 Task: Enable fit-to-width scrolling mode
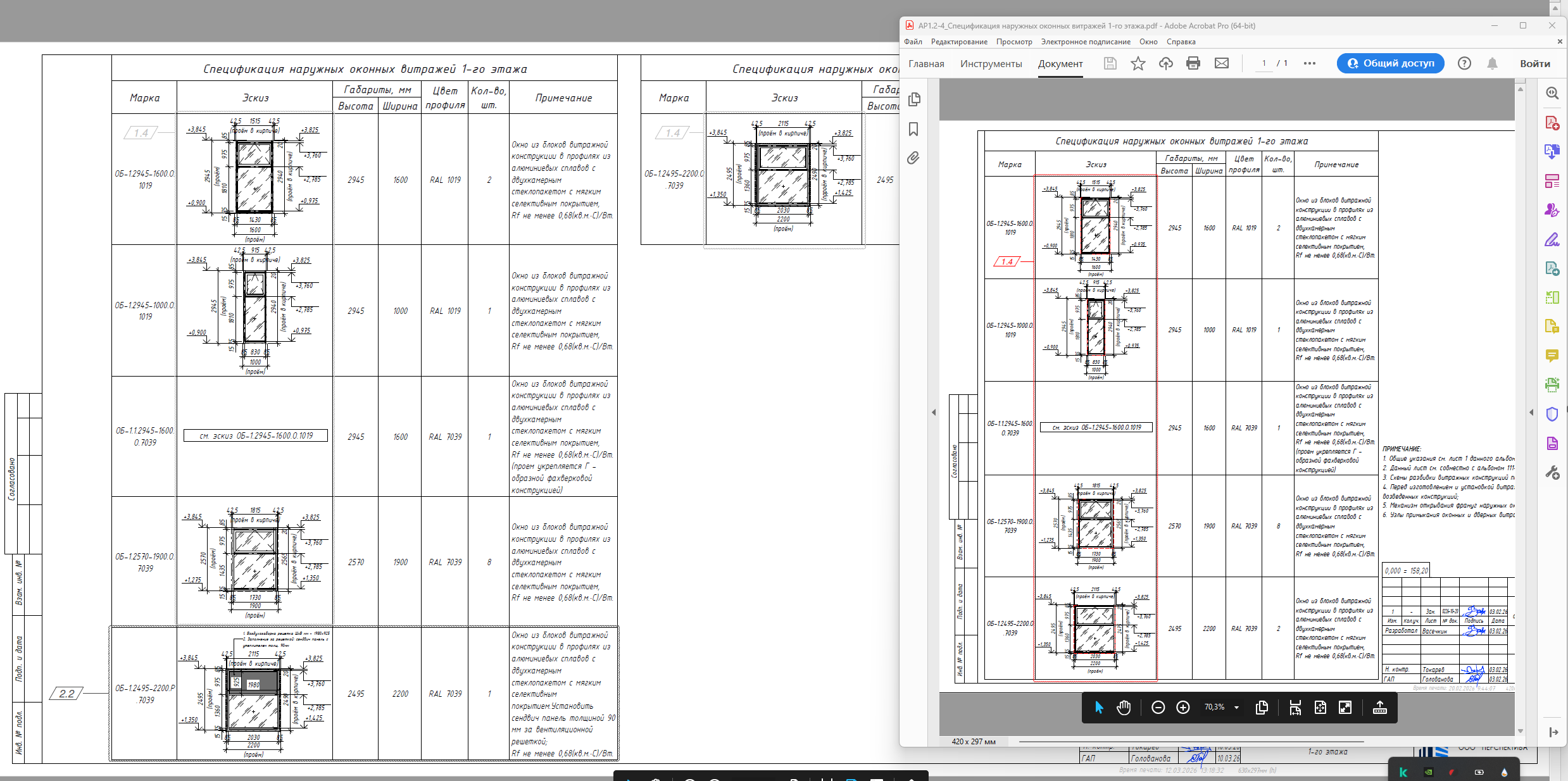tap(1295, 708)
